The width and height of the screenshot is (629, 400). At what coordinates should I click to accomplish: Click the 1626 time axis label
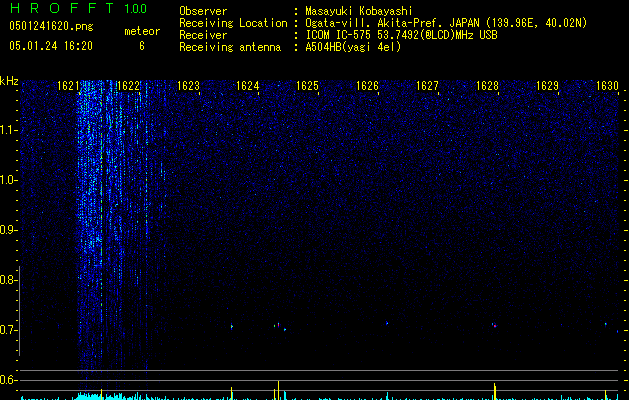click(367, 86)
